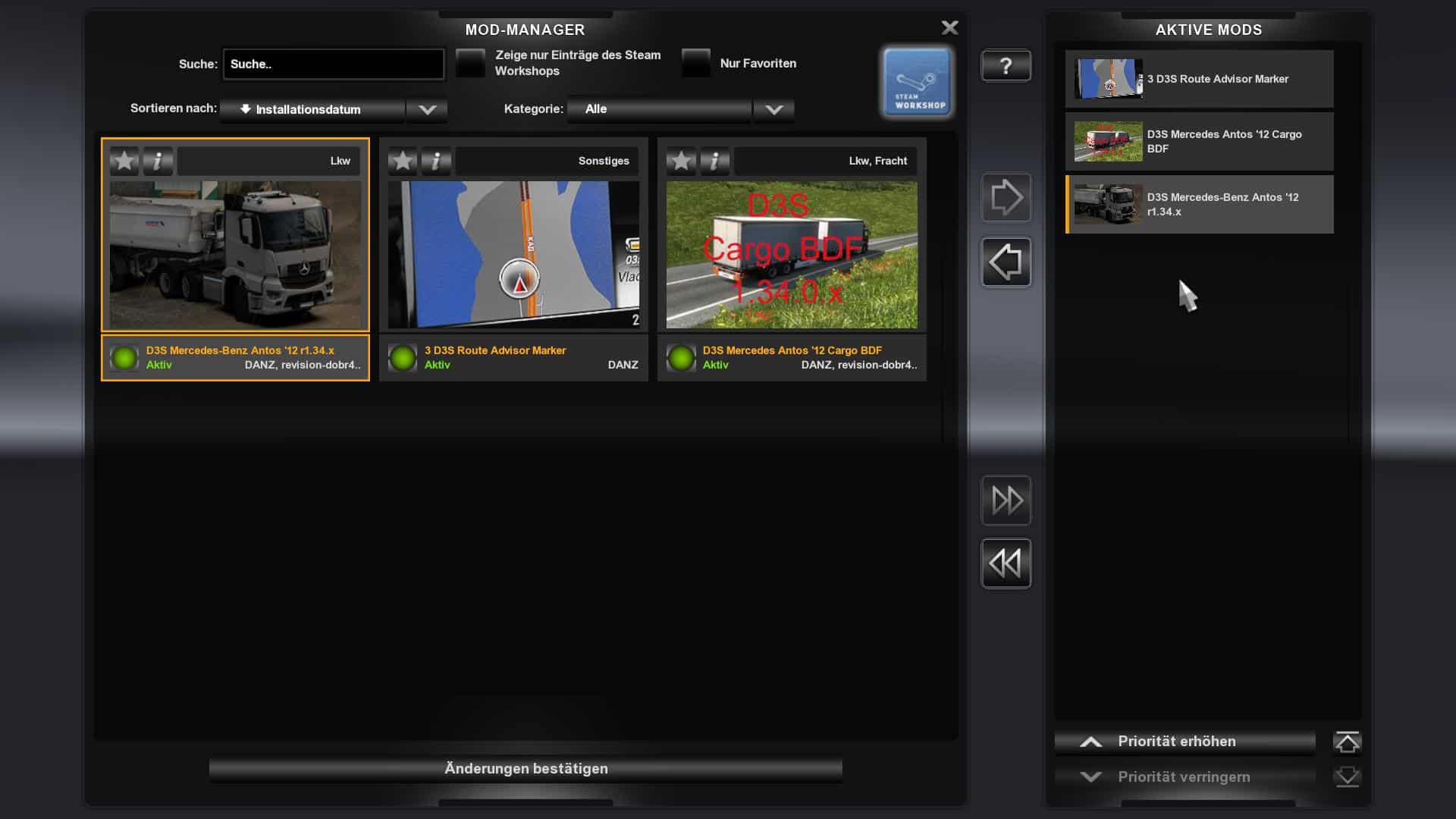The image size is (1456, 819).
Task: Open the Steam Workshop button
Action: click(917, 82)
